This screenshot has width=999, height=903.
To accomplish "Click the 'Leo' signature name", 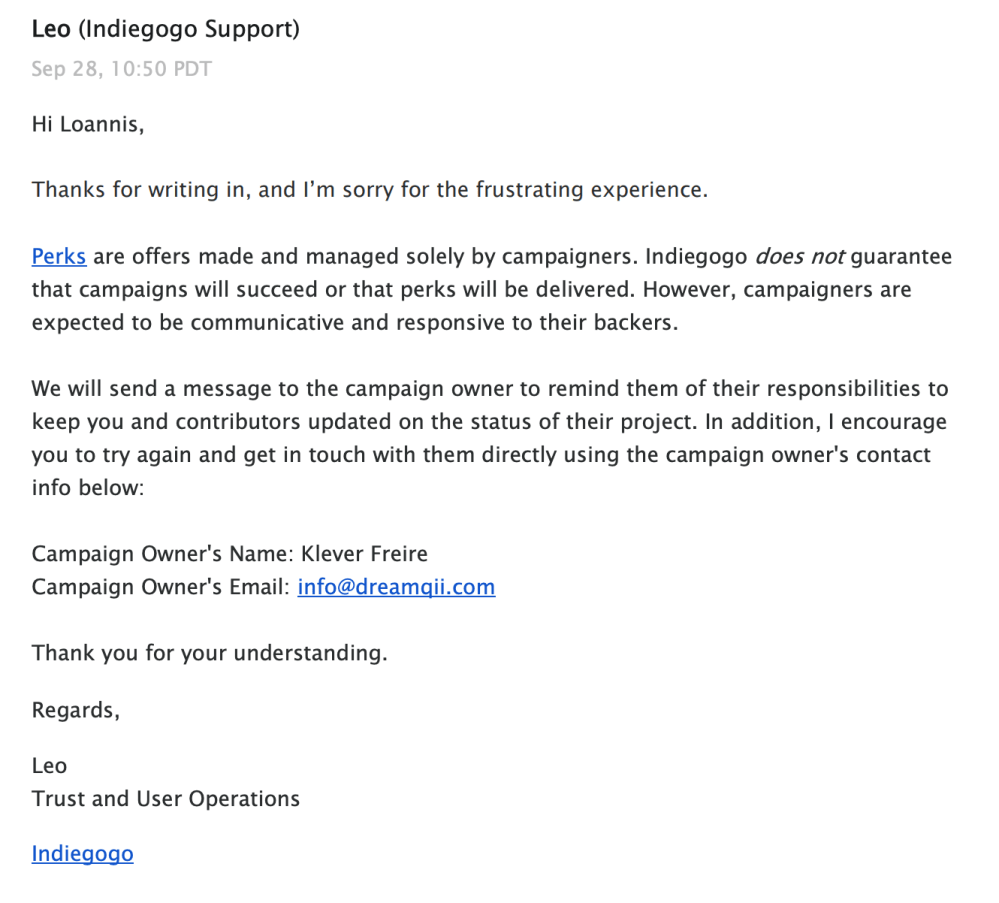I will (x=50, y=766).
